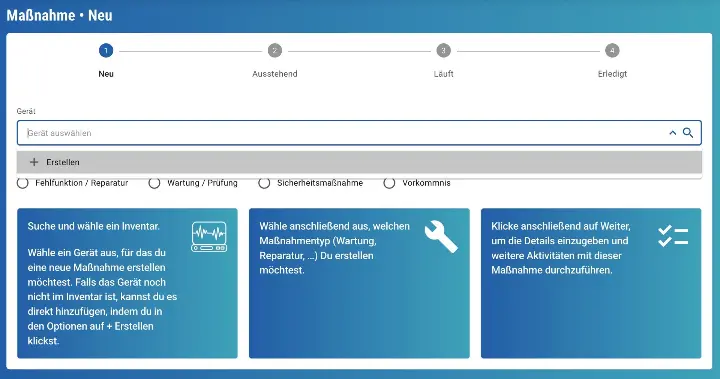Click the 'Klicke anschließend auf Weiter' card text
This screenshot has height=379, width=720.
click(x=561, y=248)
